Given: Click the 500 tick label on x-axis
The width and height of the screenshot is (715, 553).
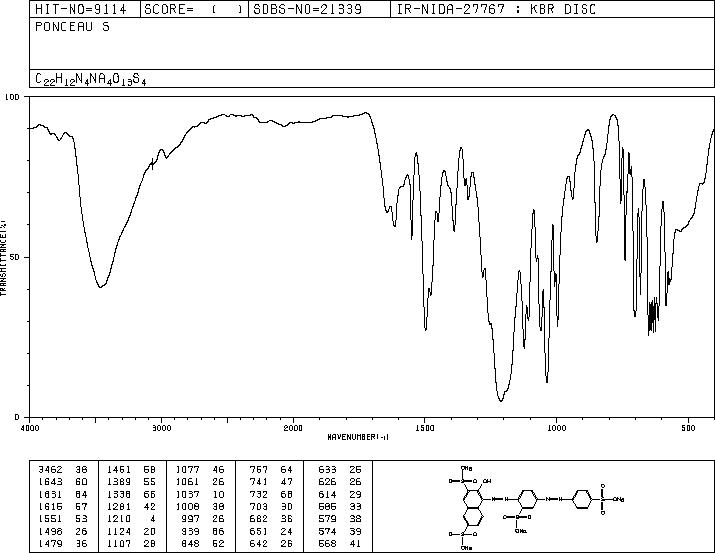Looking at the screenshot, I should (x=689, y=428).
